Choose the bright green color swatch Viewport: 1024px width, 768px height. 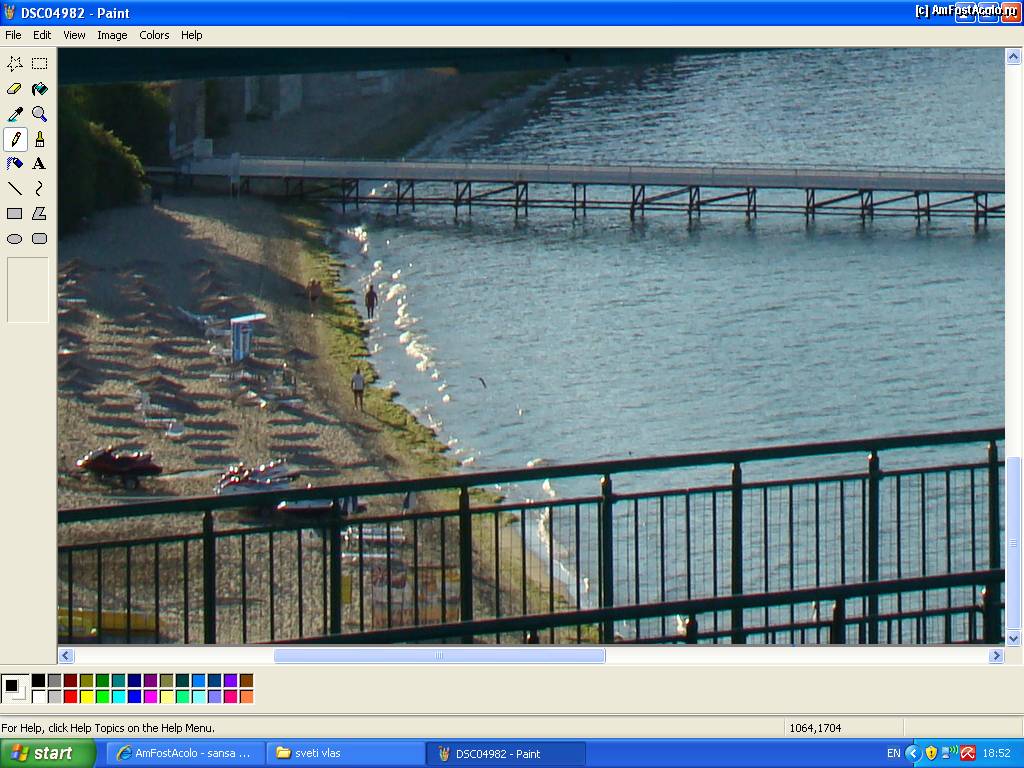(103, 697)
